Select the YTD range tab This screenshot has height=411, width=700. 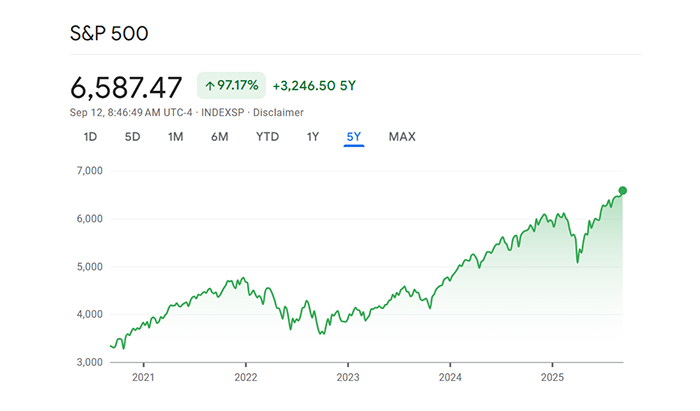267,137
